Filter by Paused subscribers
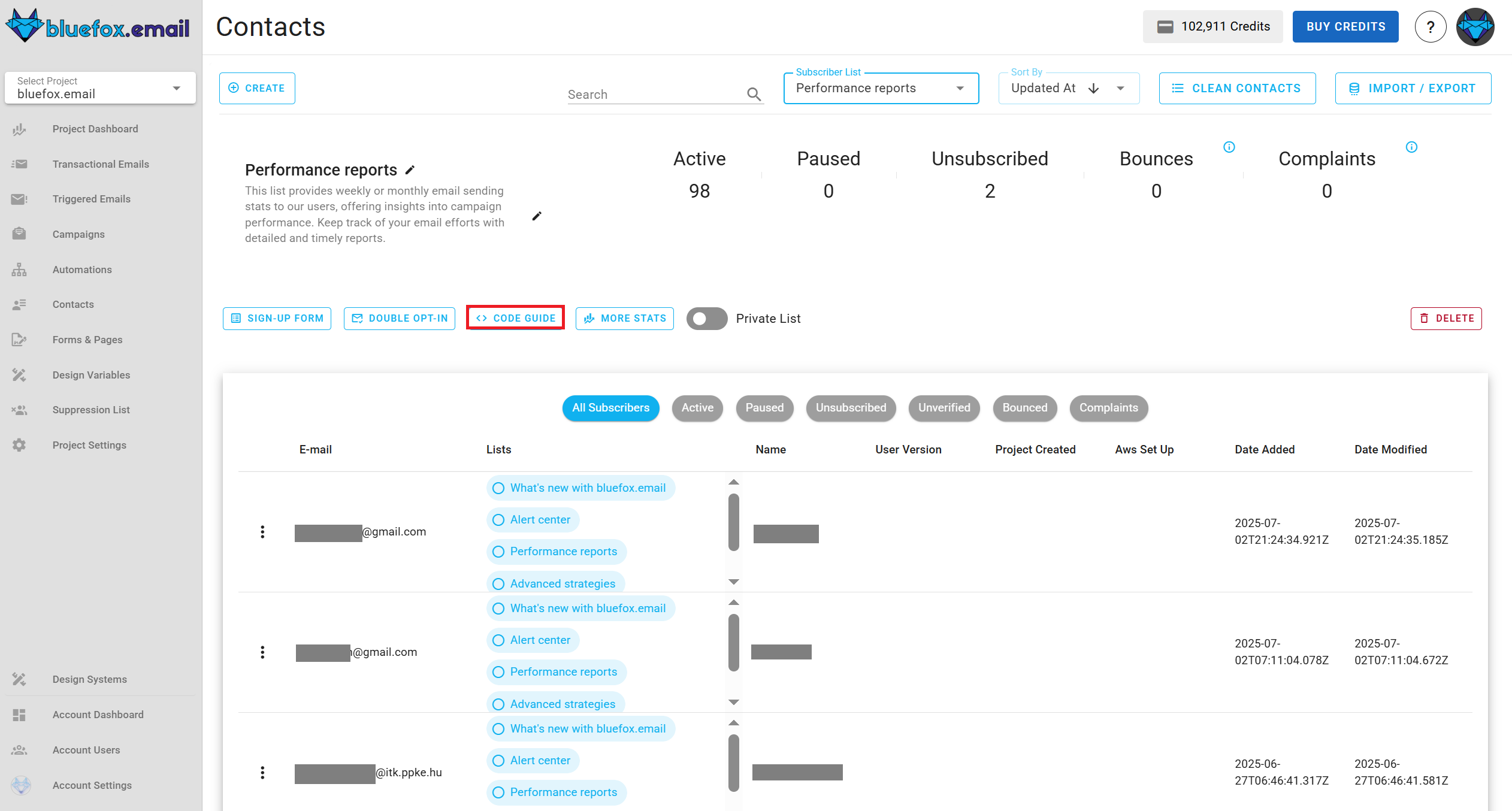1512x811 pixels. (764, 408)
